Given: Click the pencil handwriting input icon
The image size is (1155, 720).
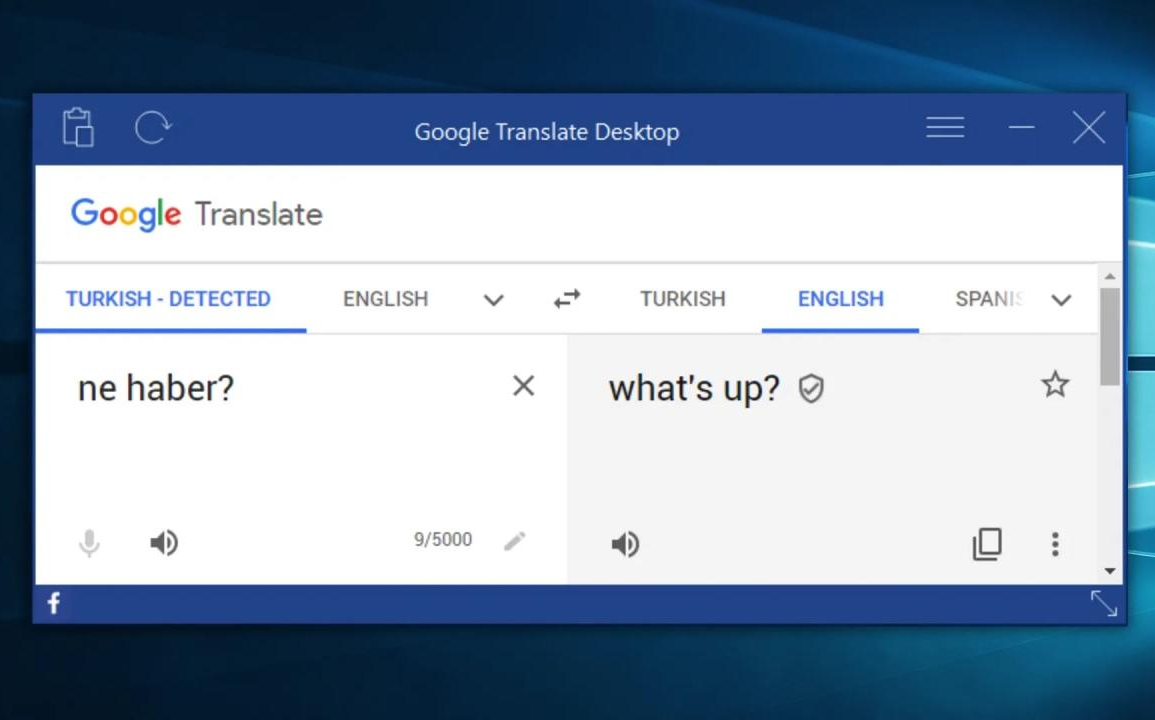Looking at the screenshot, I should (x=515, y=541).
